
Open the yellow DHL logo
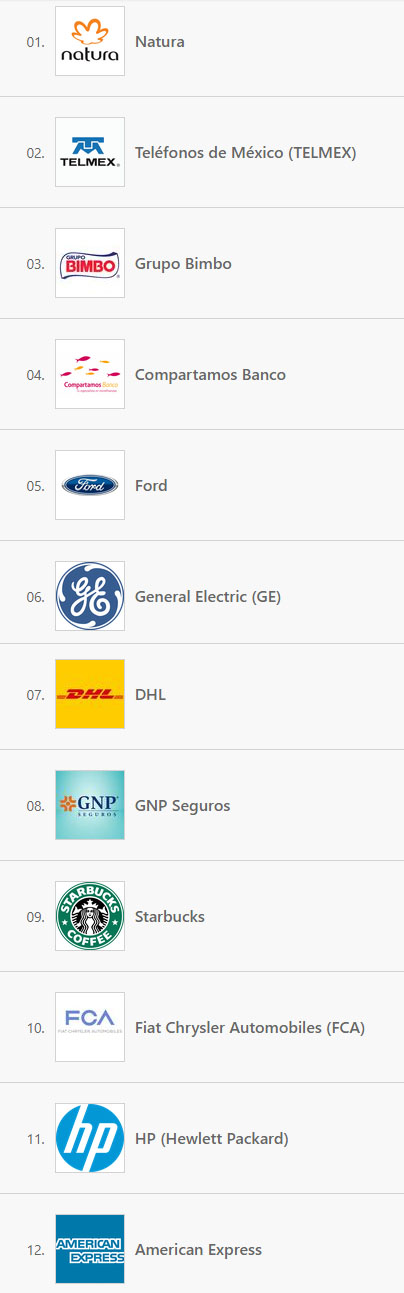90,694
